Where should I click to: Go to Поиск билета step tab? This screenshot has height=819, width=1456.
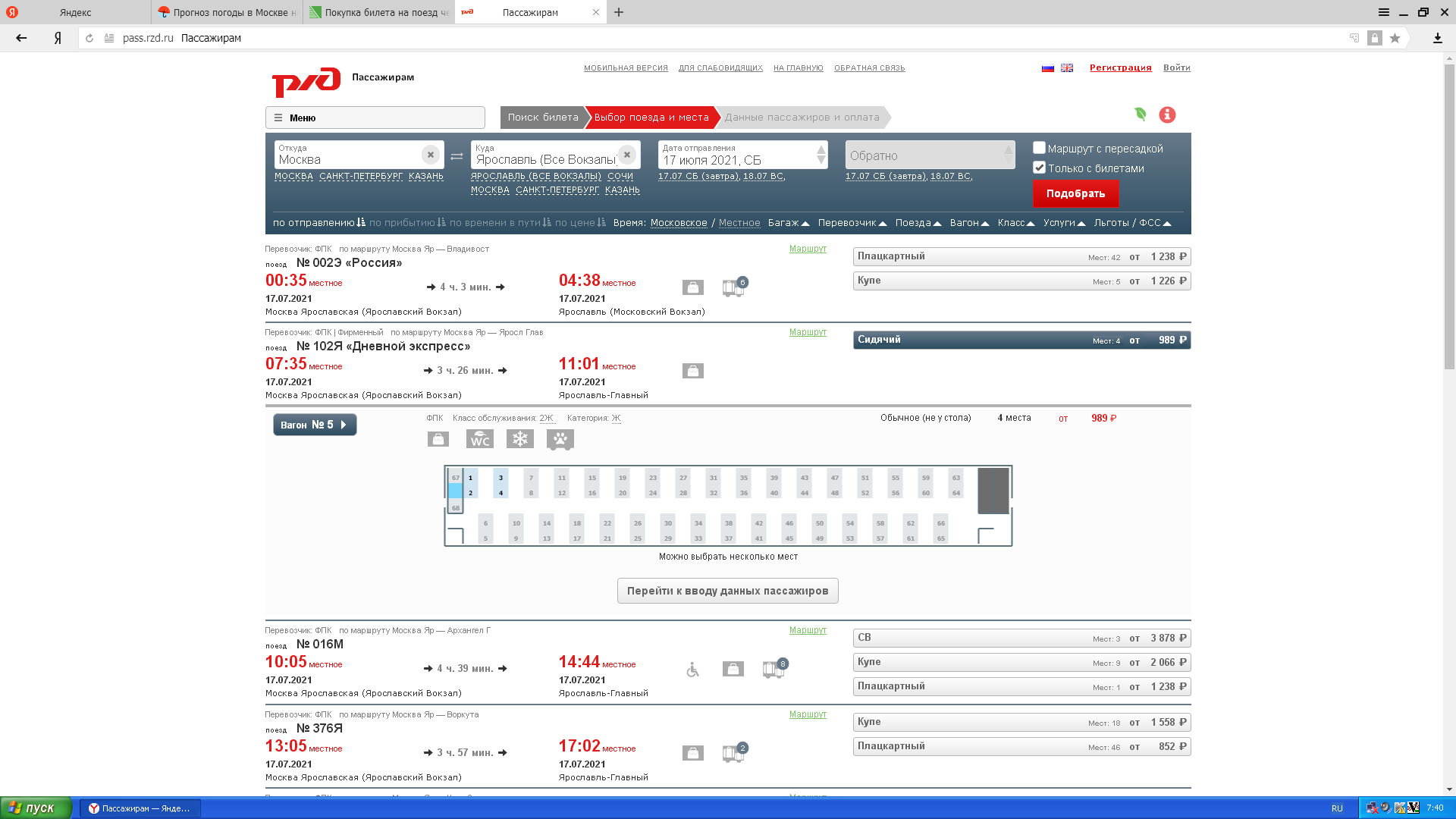[542, 118]
